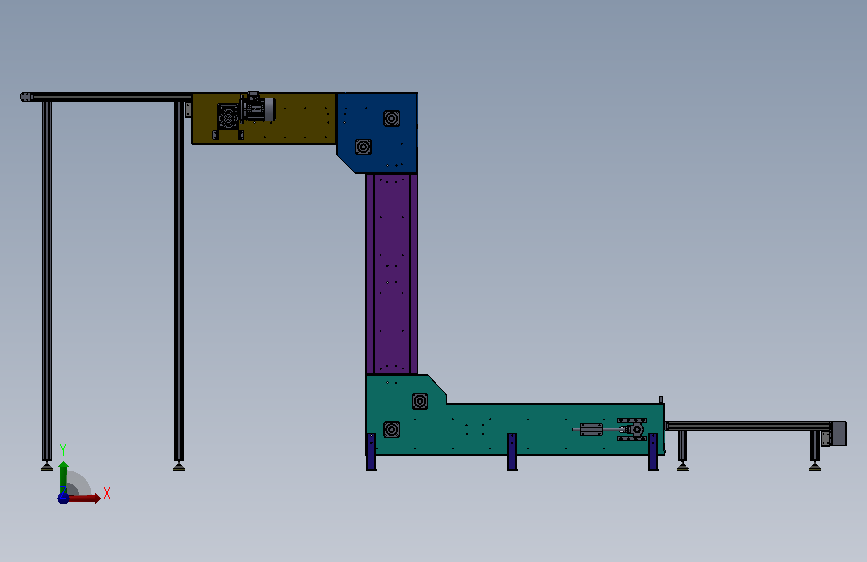The height and width of the screenshot is (562, 867).
Task: Select the tensioner assembly on the green panel
Action: coord(610,429)
